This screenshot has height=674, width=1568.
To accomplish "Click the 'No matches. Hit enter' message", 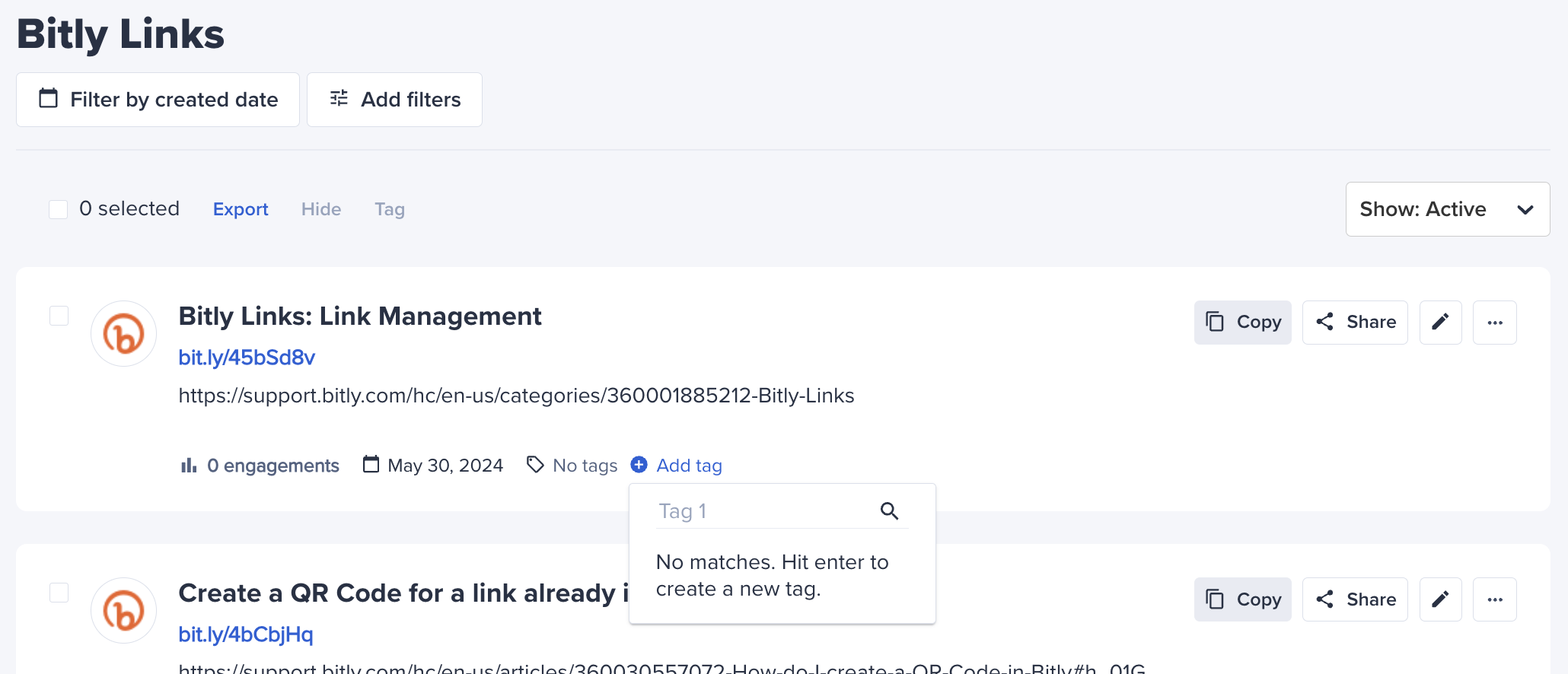I will 773,575.
